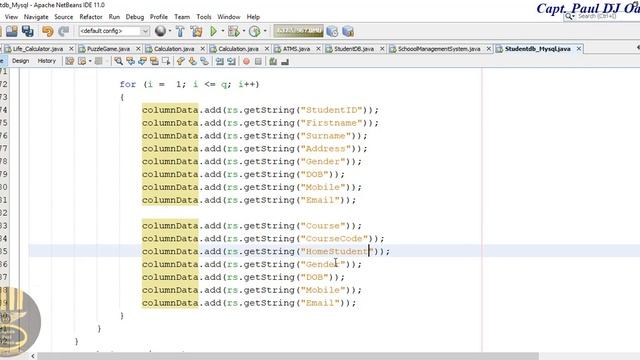
Task: Open the Source menu
Action: pyautogui.click(x=64, y=17)
